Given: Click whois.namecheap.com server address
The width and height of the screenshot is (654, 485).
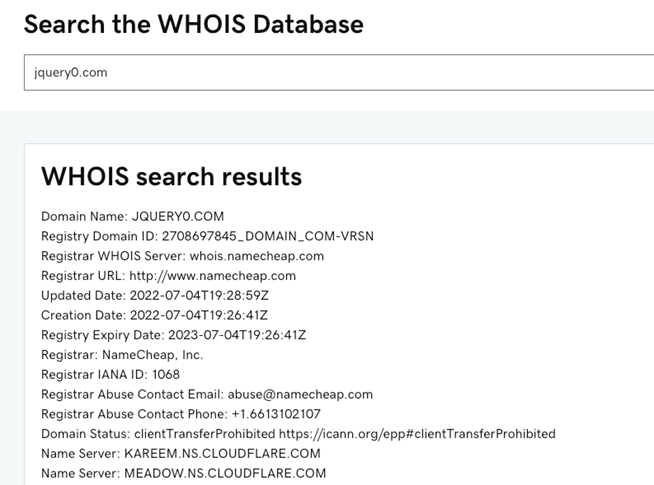Looking at the screenshot, I should click(257, 256).
